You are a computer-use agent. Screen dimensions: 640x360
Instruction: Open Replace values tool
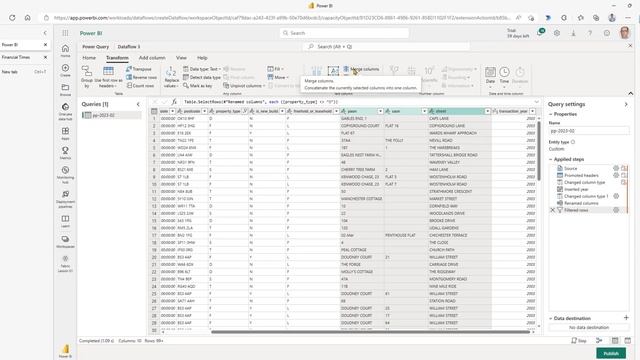(171, 77)
